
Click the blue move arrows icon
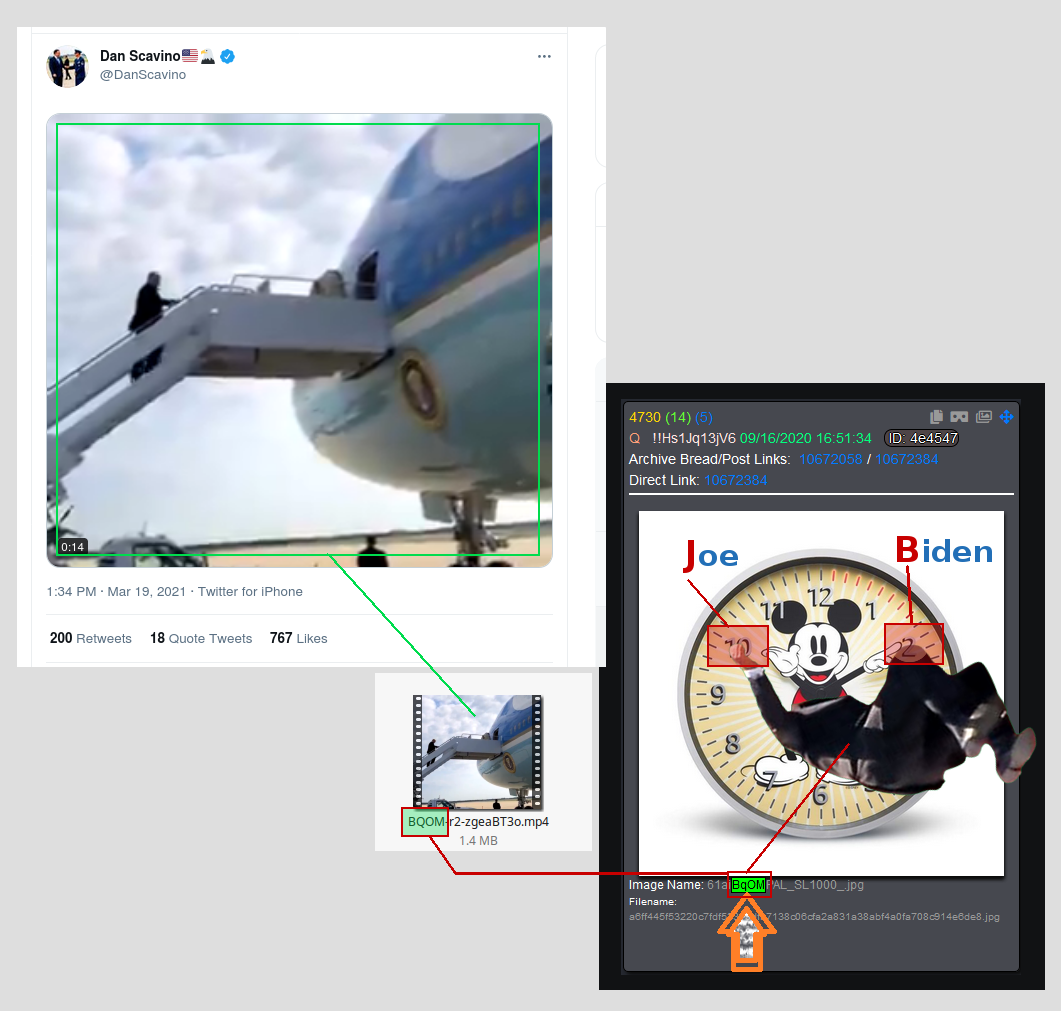coord(1007,417)
